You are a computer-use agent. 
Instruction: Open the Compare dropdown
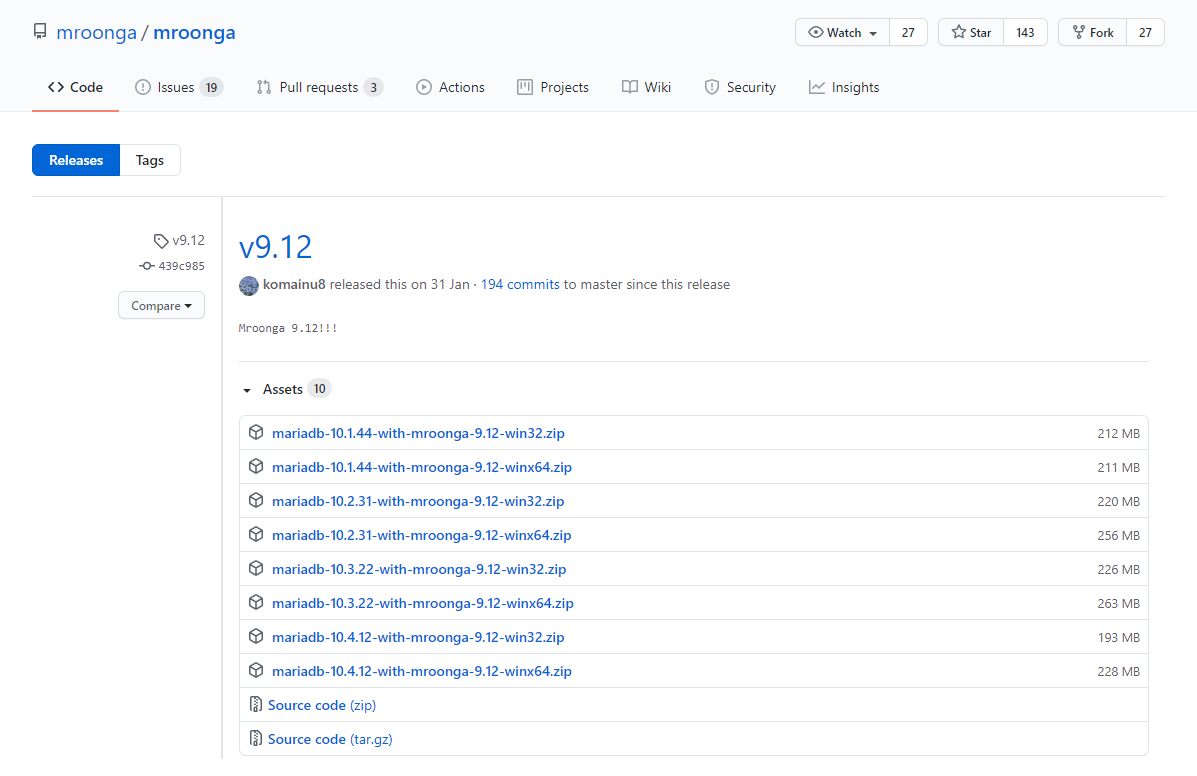pyautogui.click(x=161, y=306)
